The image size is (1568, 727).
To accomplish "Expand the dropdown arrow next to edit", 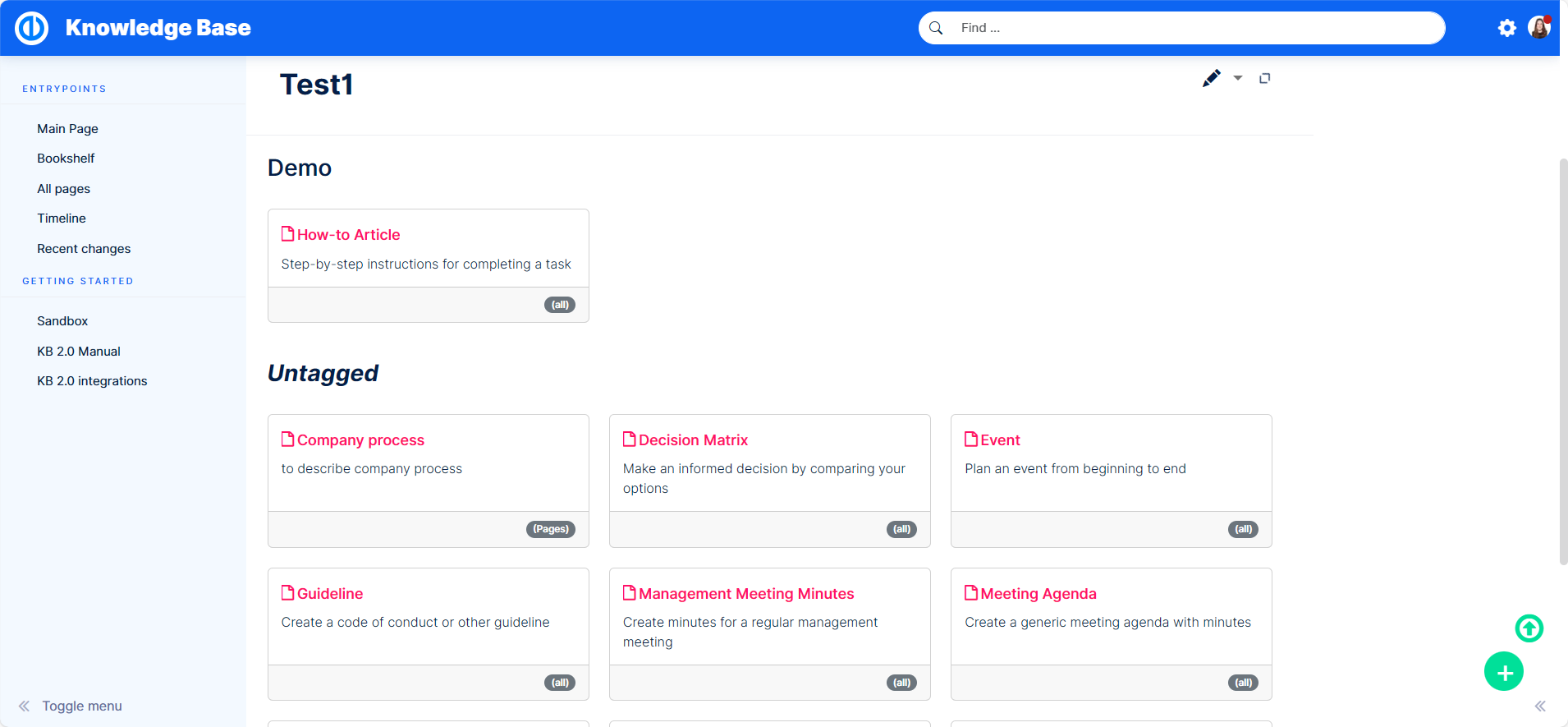I will coord(1238,78).
